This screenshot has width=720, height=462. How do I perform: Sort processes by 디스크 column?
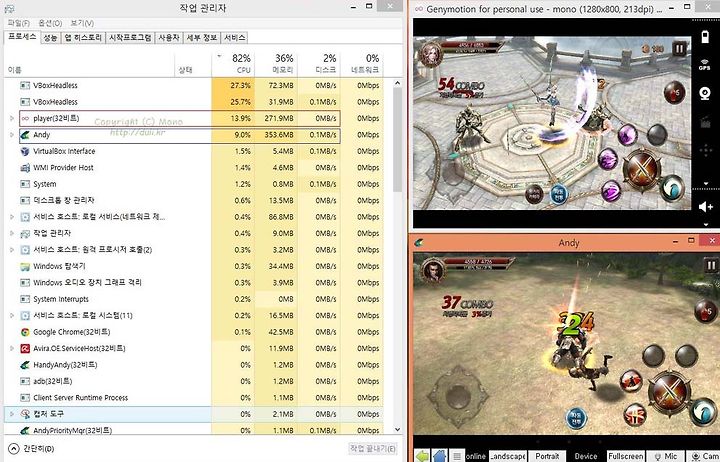pos(318,64)
